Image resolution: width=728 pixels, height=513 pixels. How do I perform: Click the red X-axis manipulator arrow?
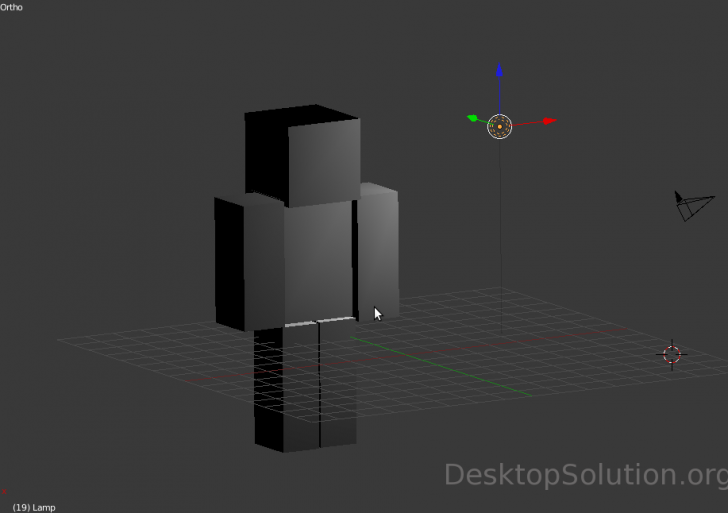549,121
